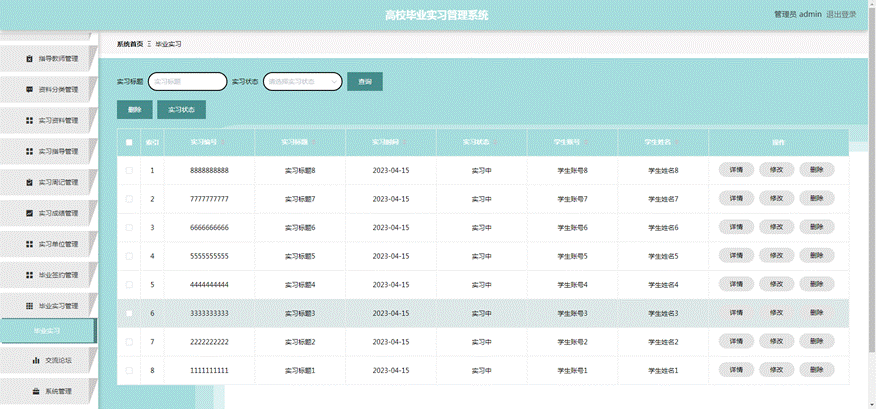876x409 pixels.
Task: Click 修改 for row 学生姓名8
Action: click(777, 170)
